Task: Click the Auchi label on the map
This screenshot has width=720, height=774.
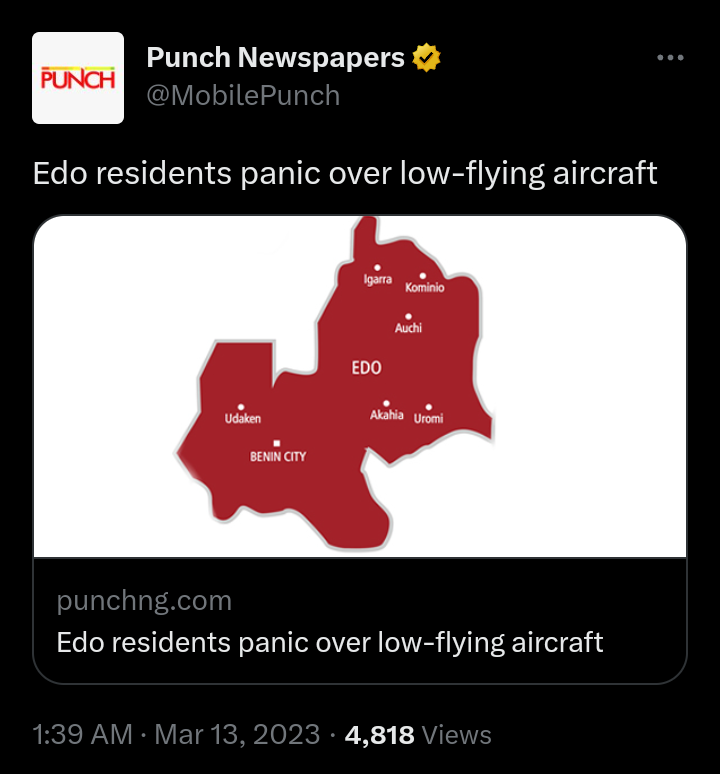Action: coord(408,327)
